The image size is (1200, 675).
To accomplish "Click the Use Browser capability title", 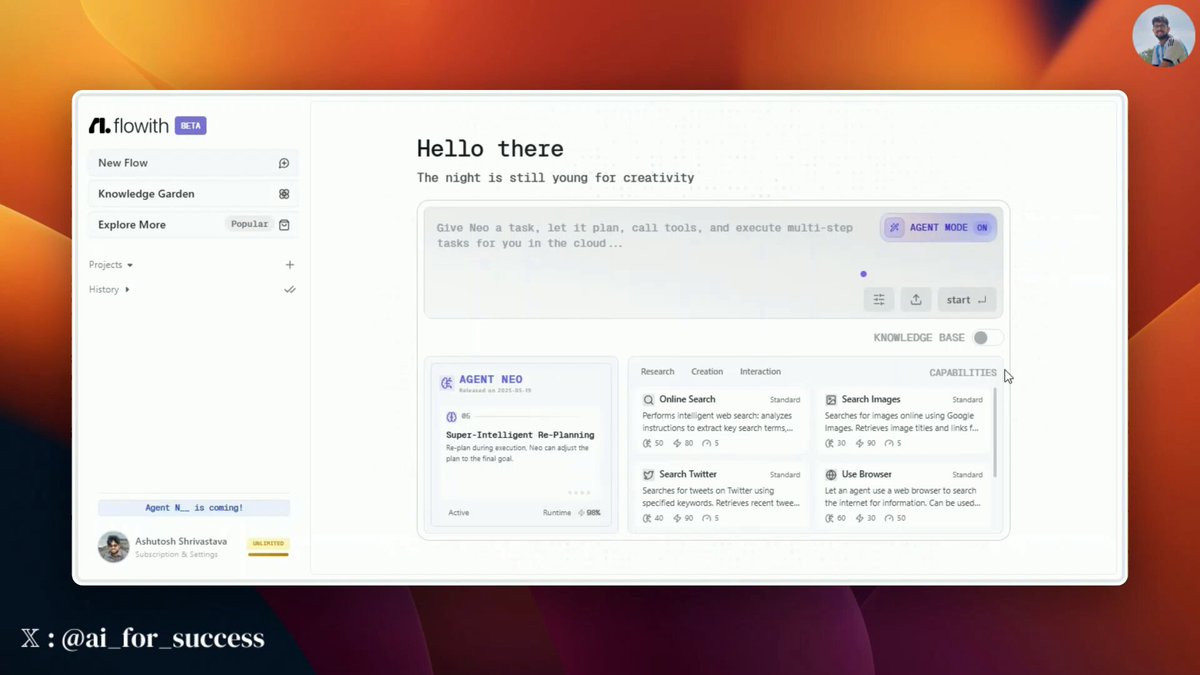I will pos(867,475).
